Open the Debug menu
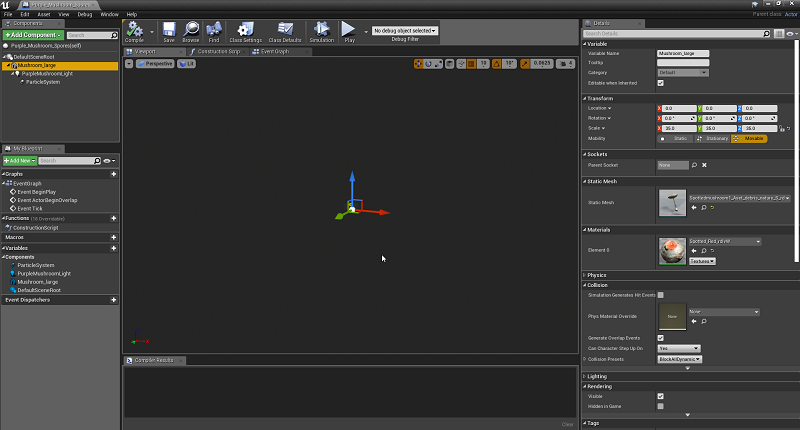 coord(85,14)
